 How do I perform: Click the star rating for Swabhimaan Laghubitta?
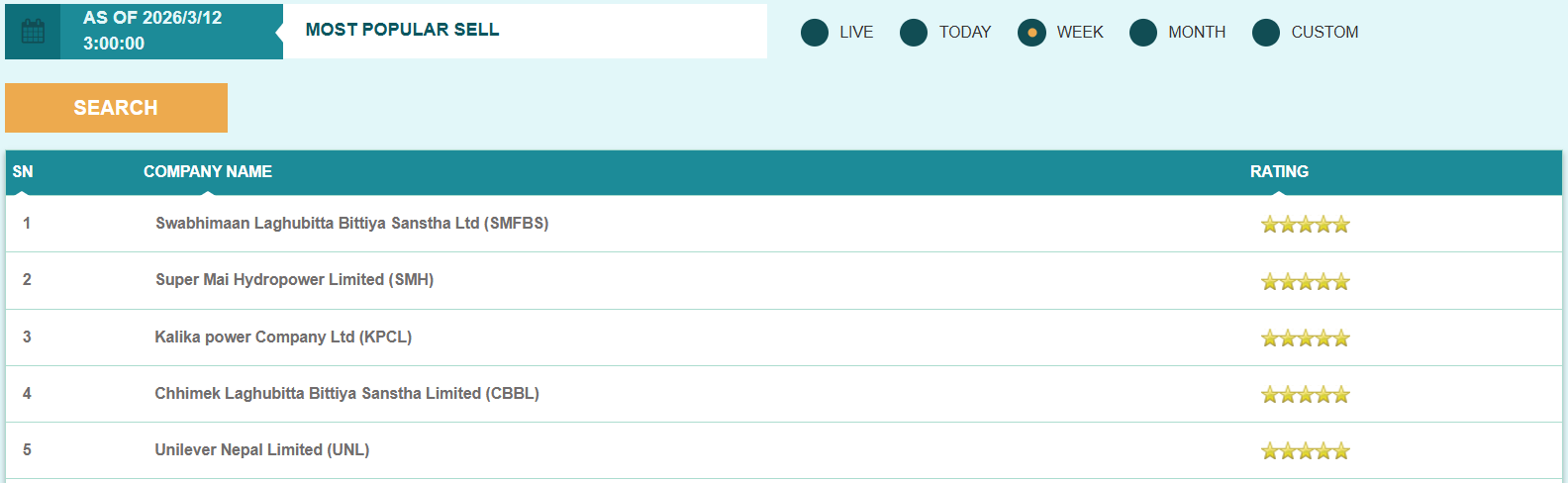click(1305, 225)
